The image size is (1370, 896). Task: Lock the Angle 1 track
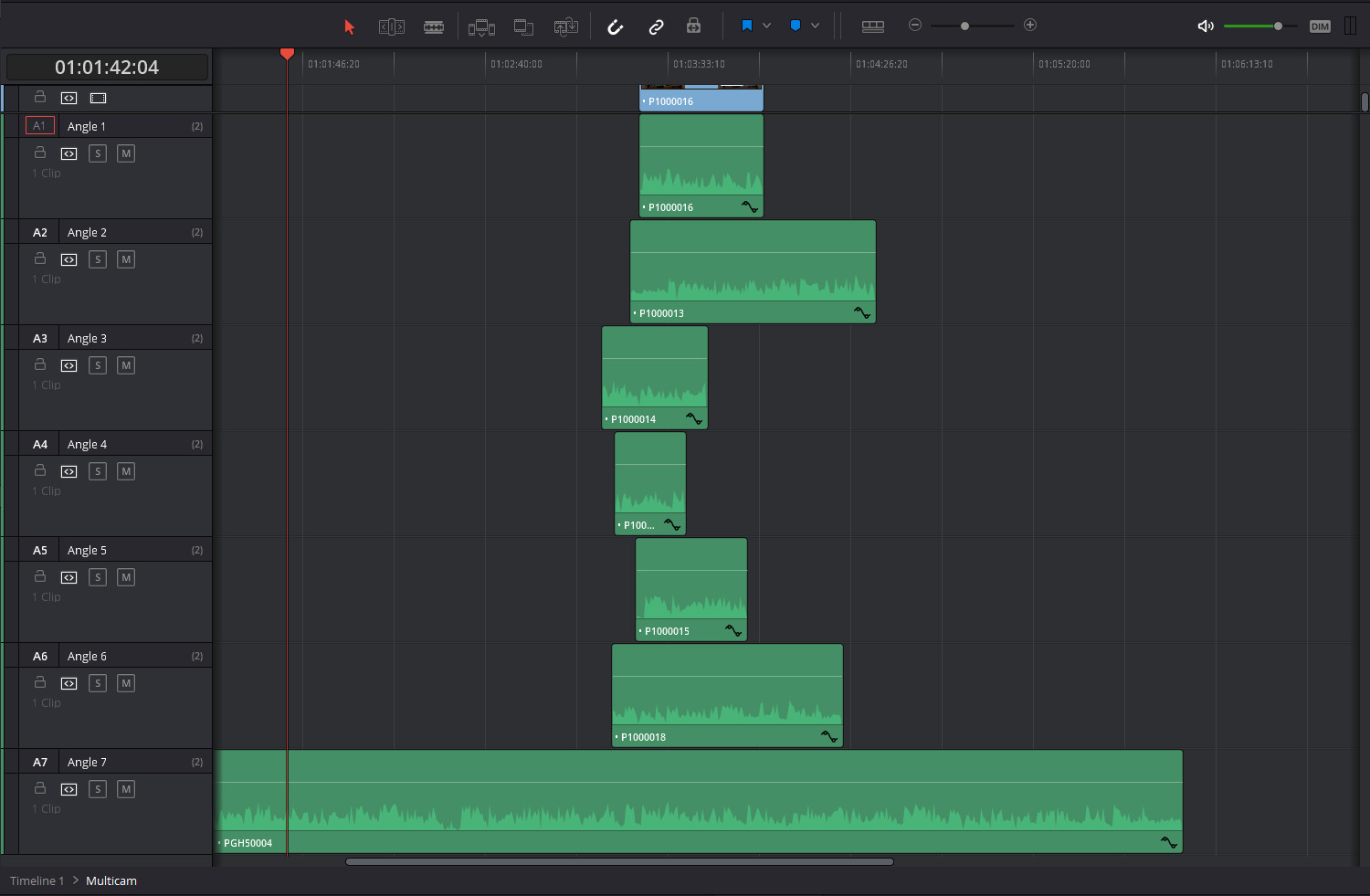pyautogui.click(x=40, y=153)
